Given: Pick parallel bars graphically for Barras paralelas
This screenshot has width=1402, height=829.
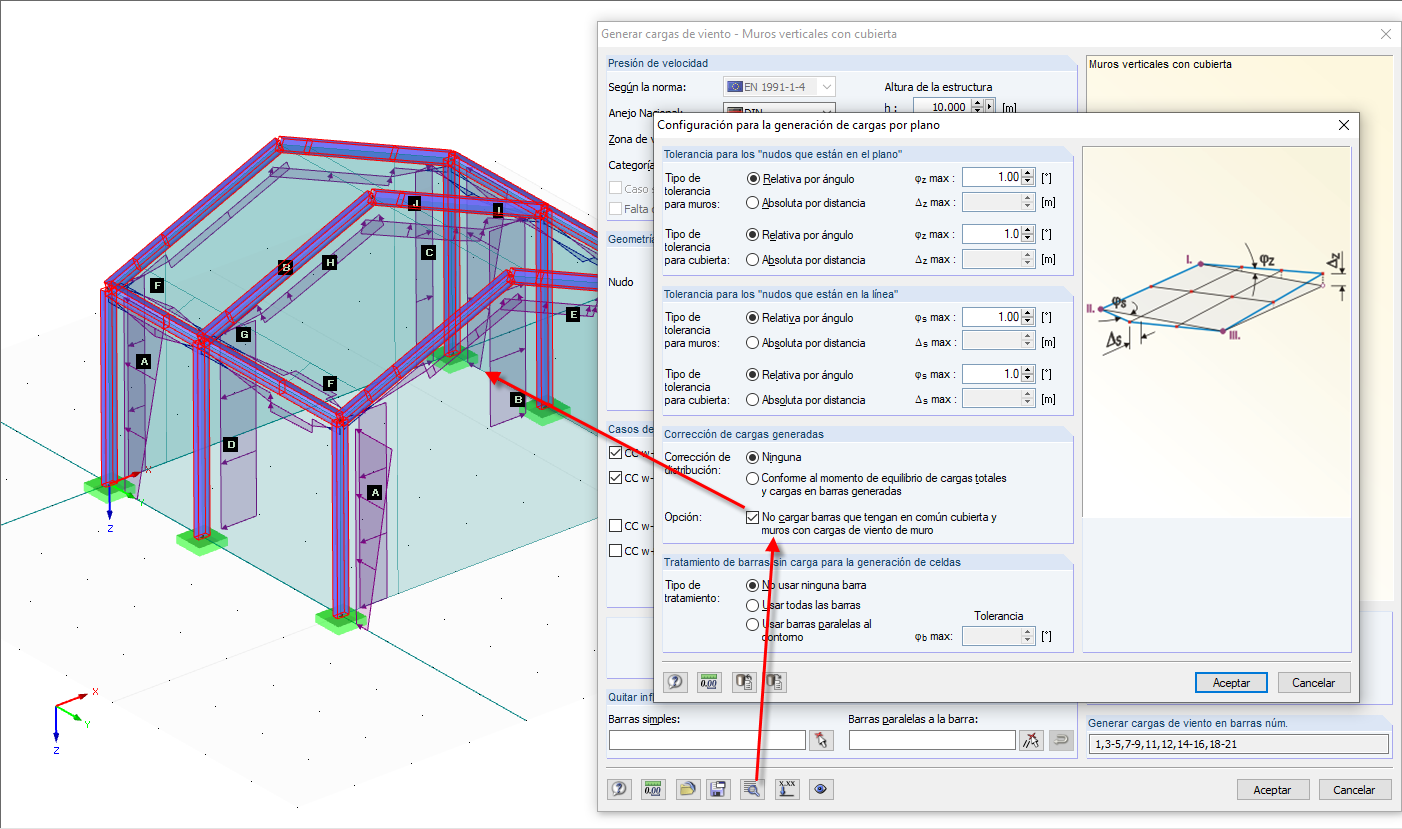Looking at the screenshot, I should click(x=1031, y=740).
